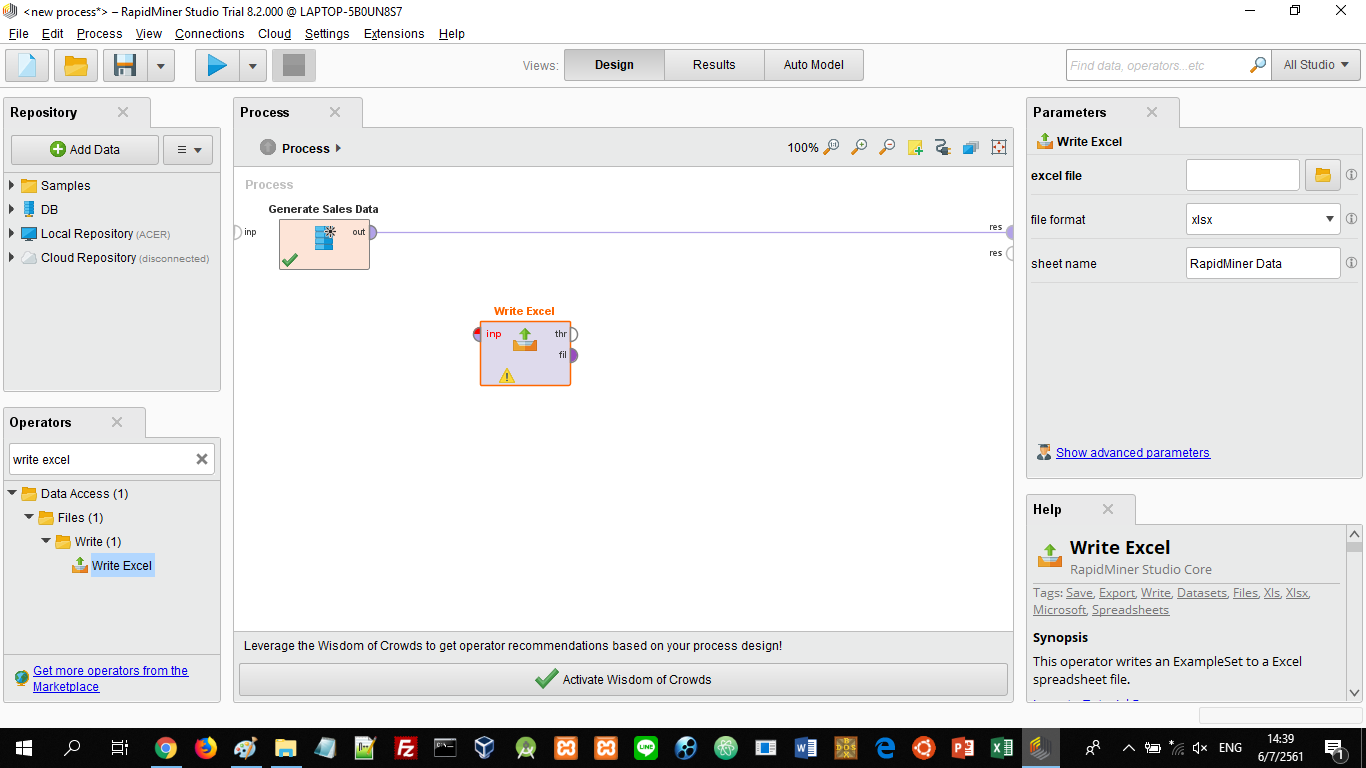
Task: Click the zoom out magnifier icon
Action: point(887,148)
